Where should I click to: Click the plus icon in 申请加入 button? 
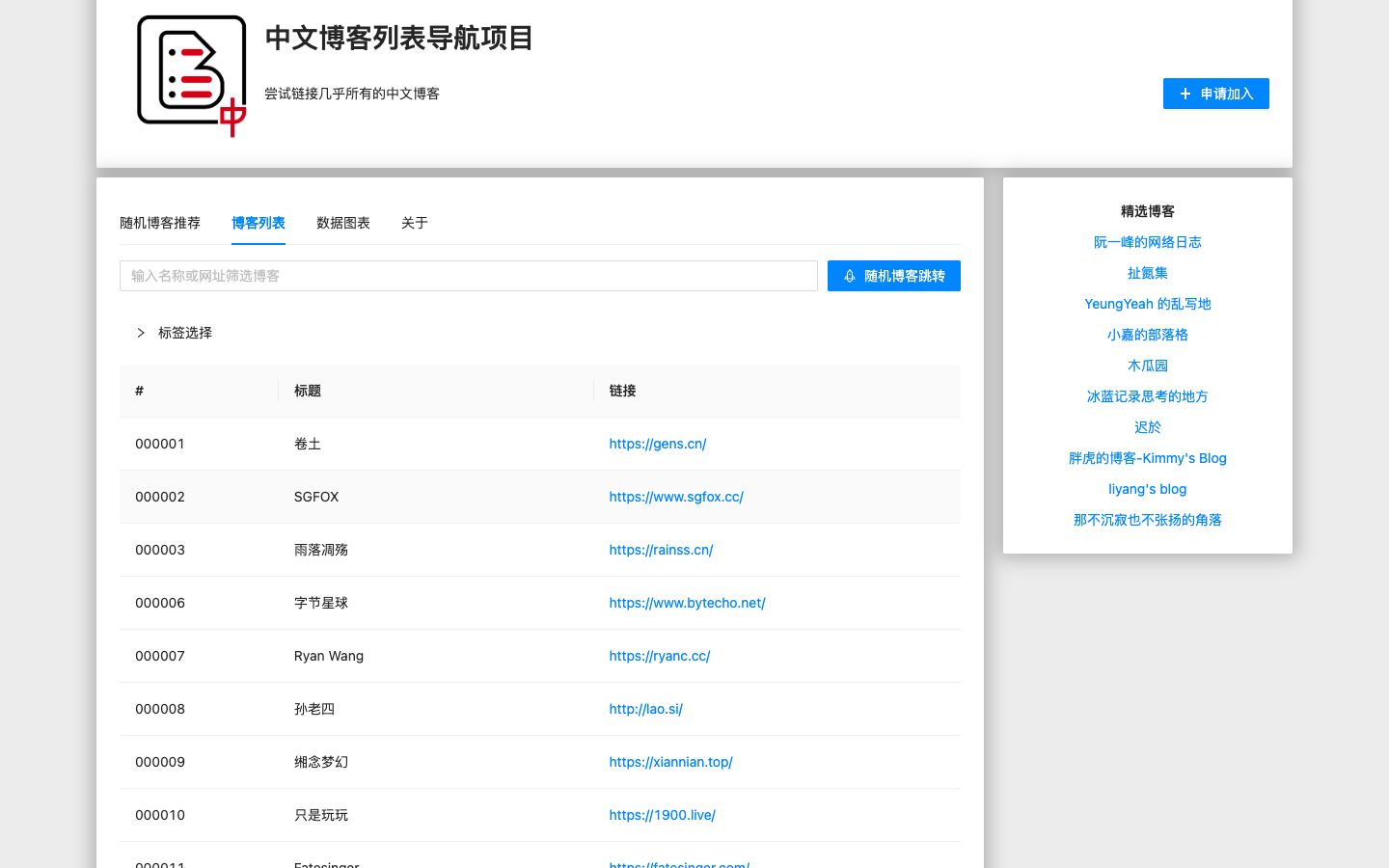1185,93
